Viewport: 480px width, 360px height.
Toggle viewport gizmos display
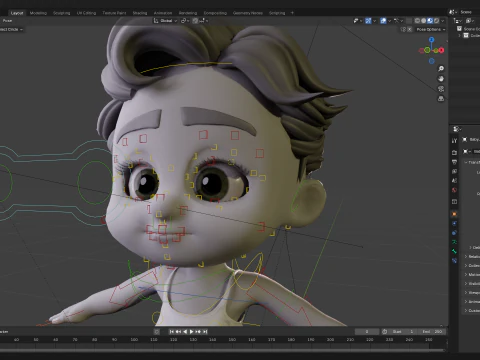368,21
